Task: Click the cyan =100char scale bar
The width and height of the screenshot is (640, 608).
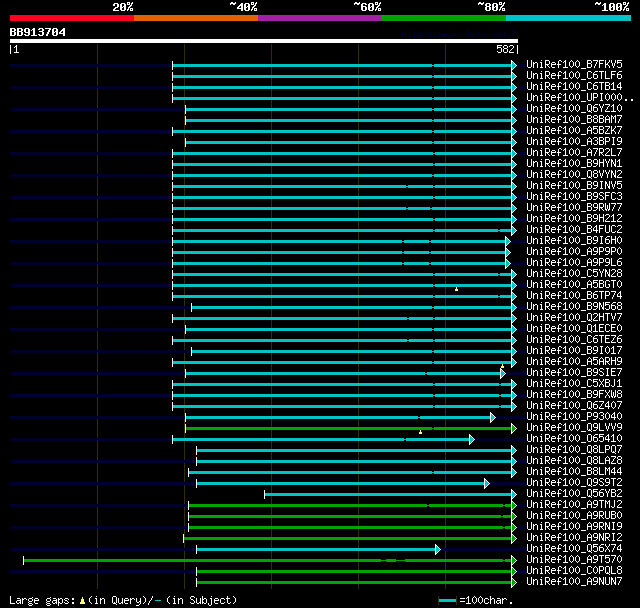Action: pyautogui.click(x=447, y=600)
